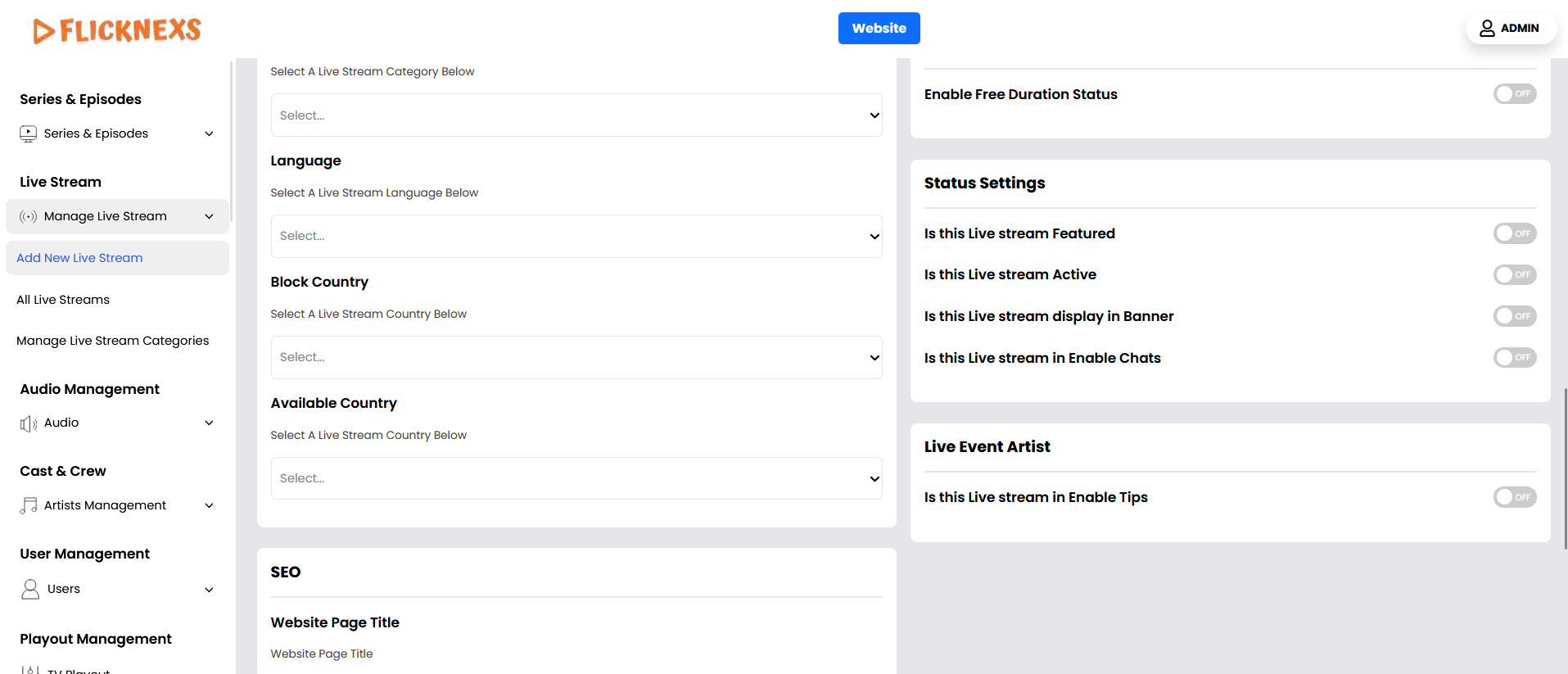Screen dimensions: 1568x674
Task: Click the Manage Live Stream broadcast icon
Action: [x=29, y=217]
